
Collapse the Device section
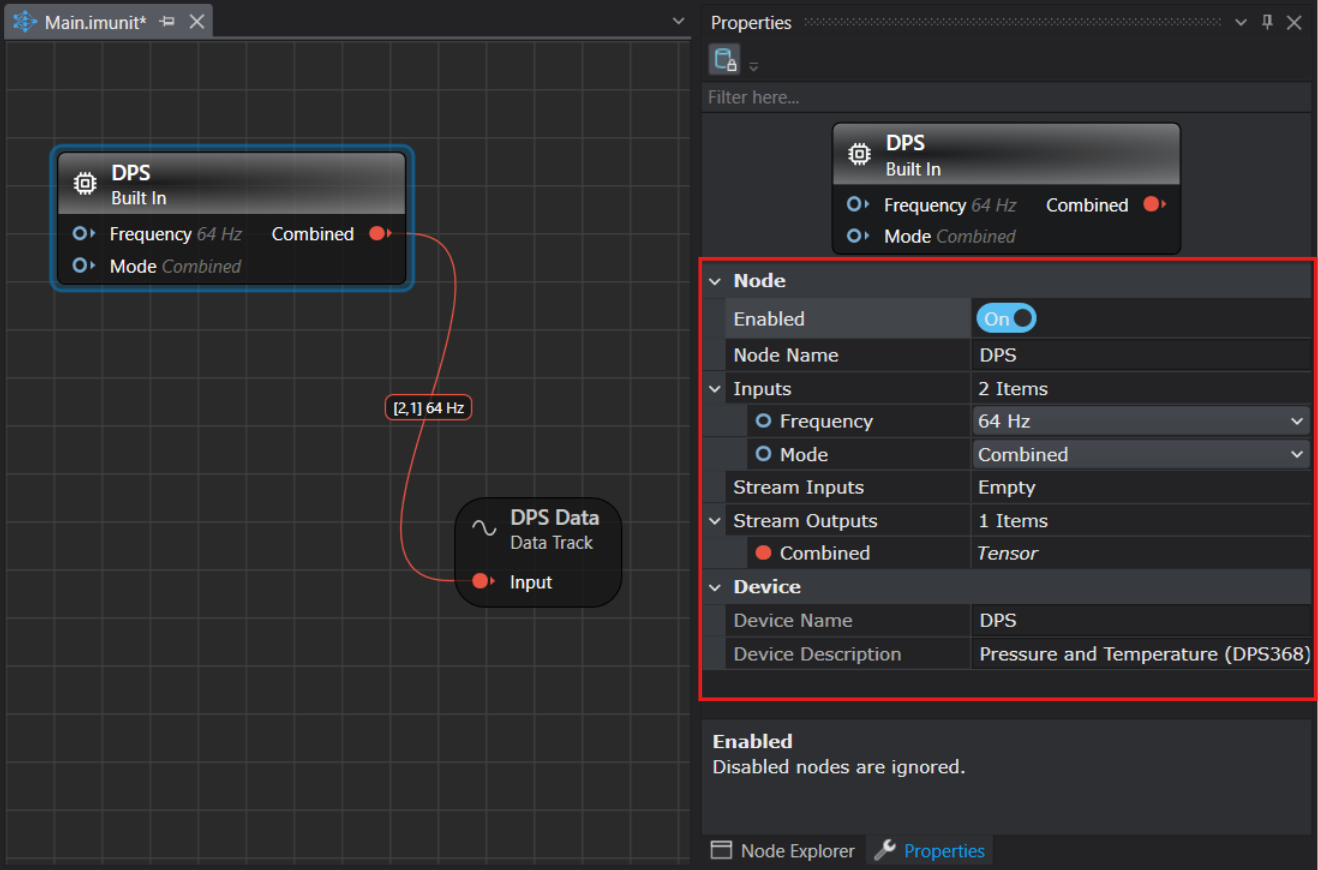click(715, 588)
